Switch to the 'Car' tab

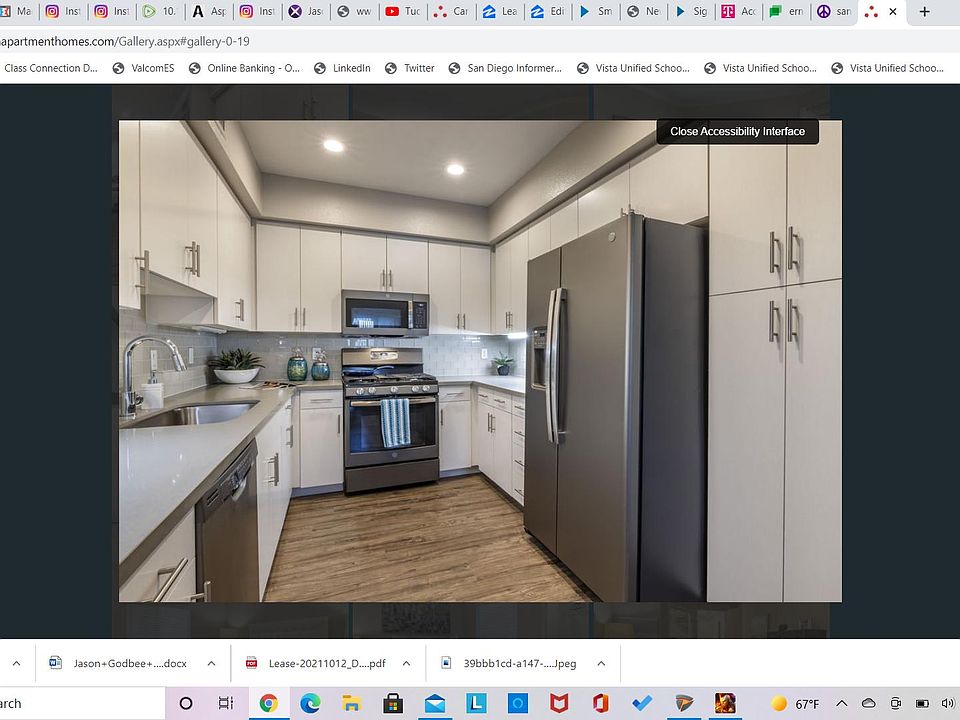(451, 12)
